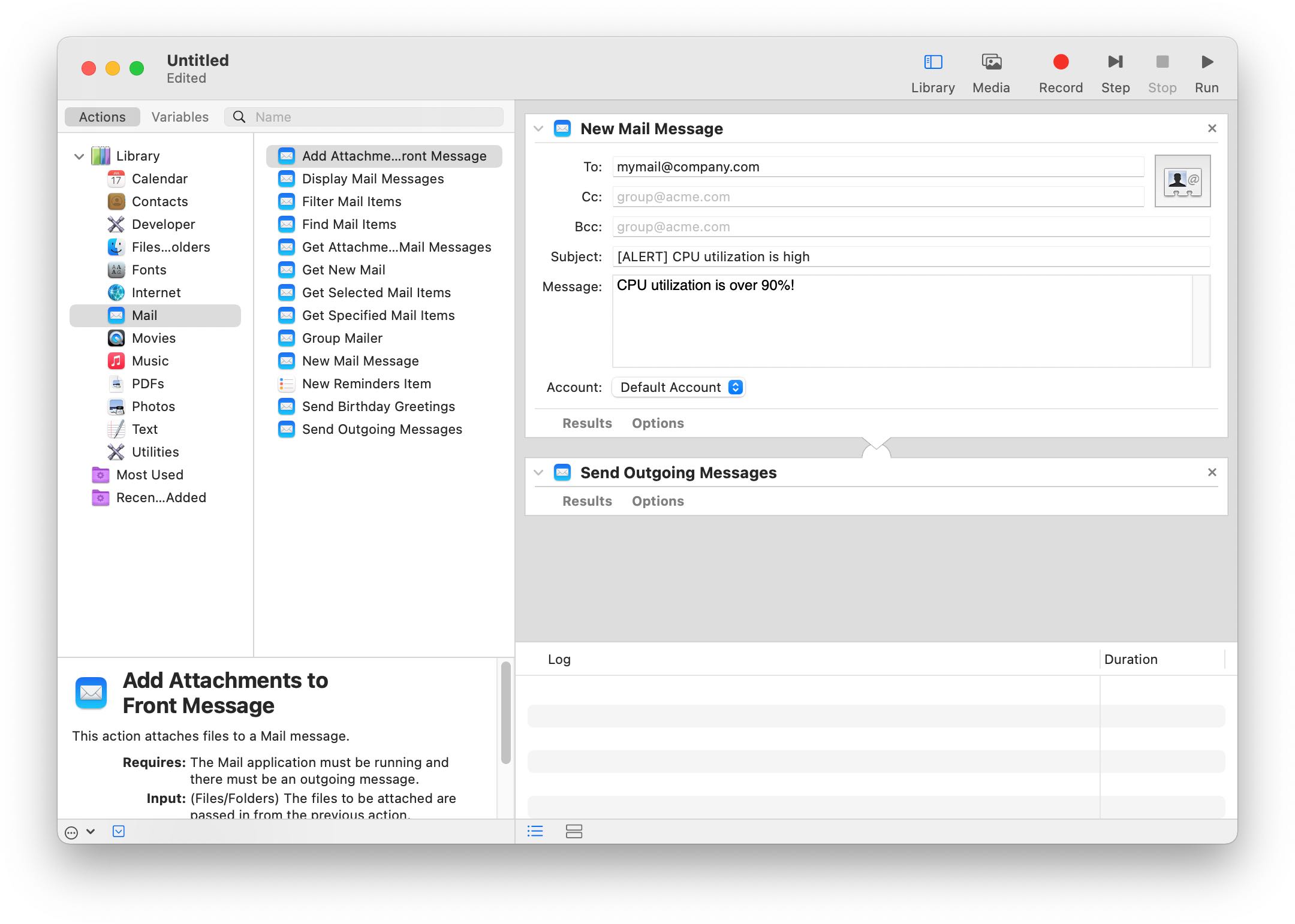Run the workflow

[x=1206, y=73]
